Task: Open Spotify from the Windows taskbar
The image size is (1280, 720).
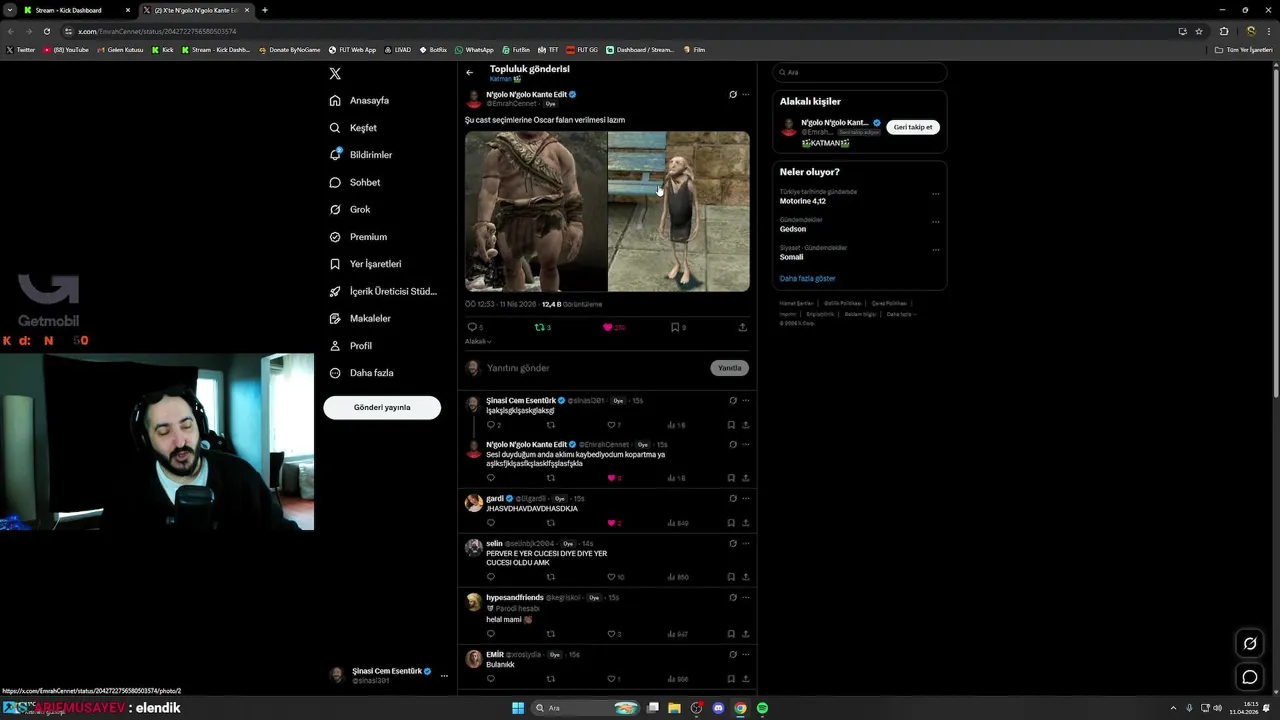Action: click(x=762, y=708)
